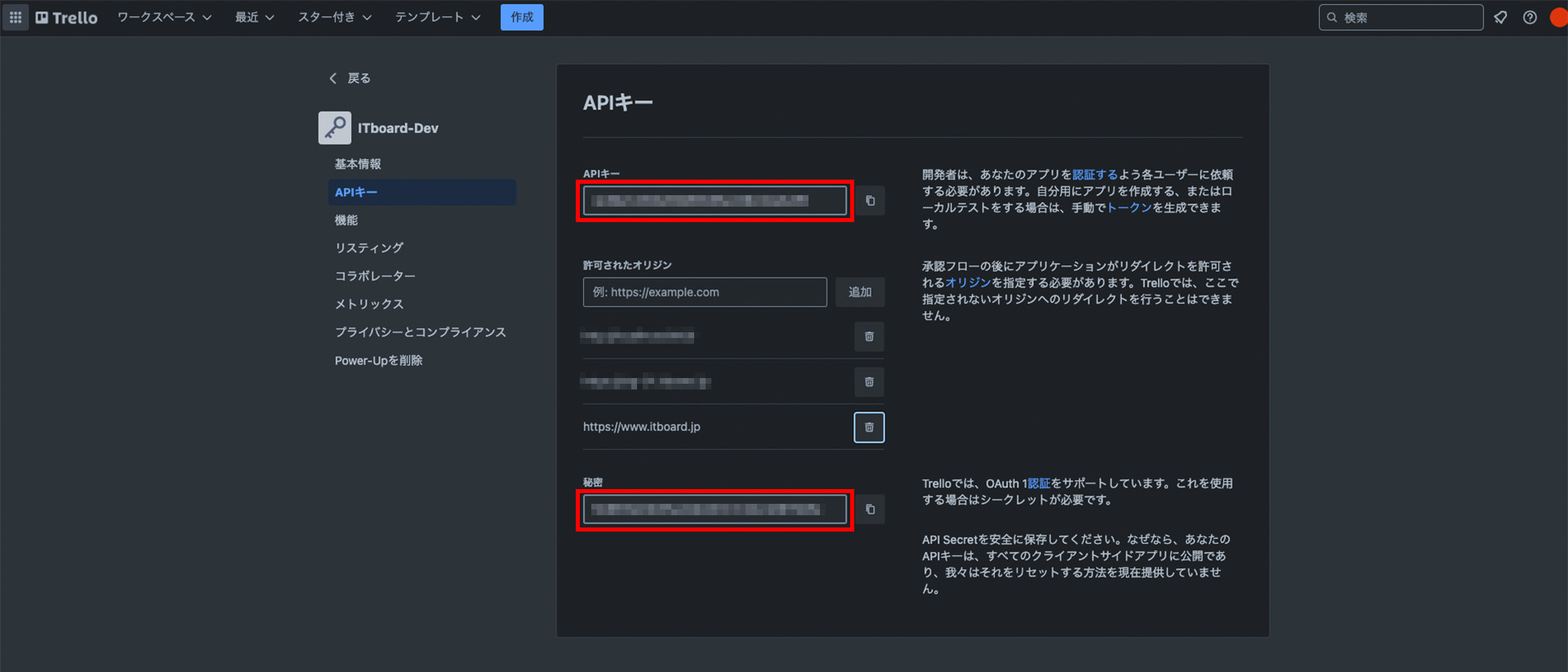Expand the ワークスペース dropdown
The height and width of the screenshot is (672, 1568).
click(164, 17)
